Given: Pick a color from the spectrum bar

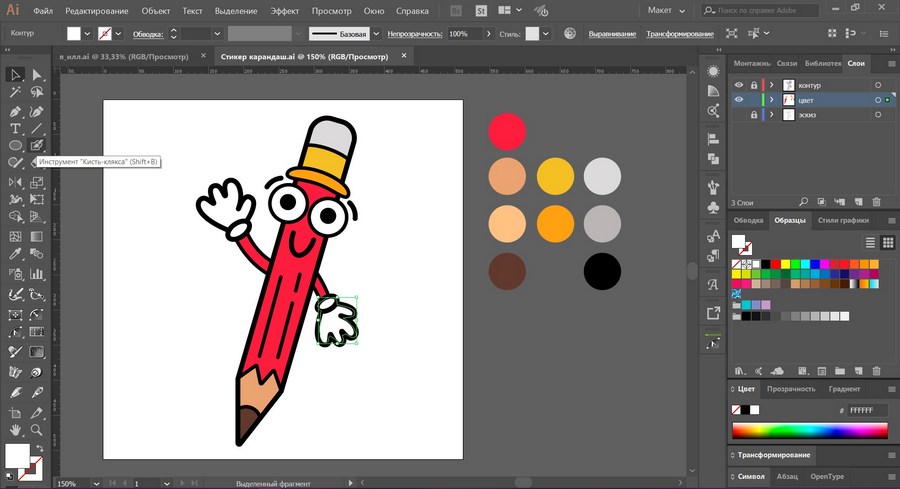Looking at the screenshot, I should (809, 430).
